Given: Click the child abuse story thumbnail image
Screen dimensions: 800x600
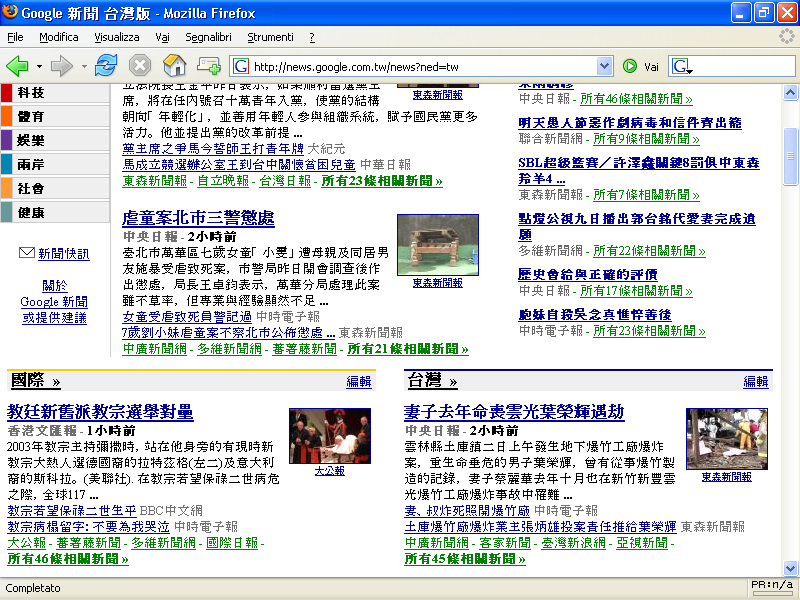Looking at the screenshot, I should 438,245.
